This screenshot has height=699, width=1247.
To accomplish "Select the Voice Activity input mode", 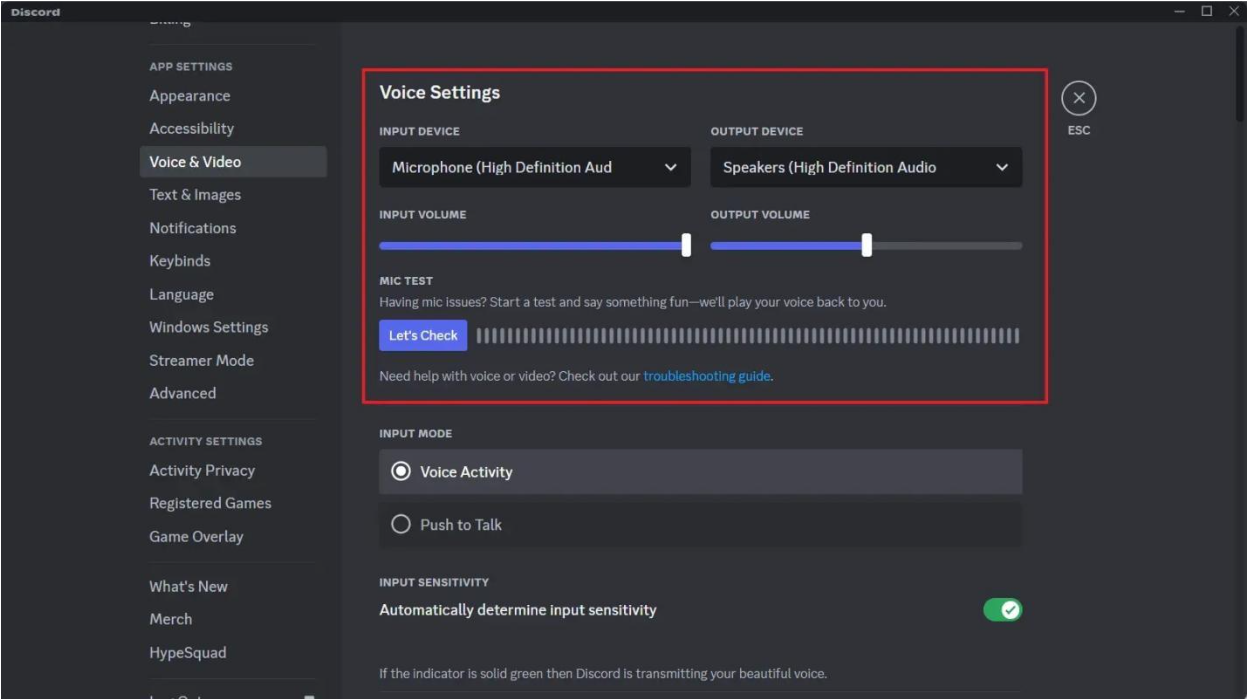I will pyautogui.click(x=700, y=471).
